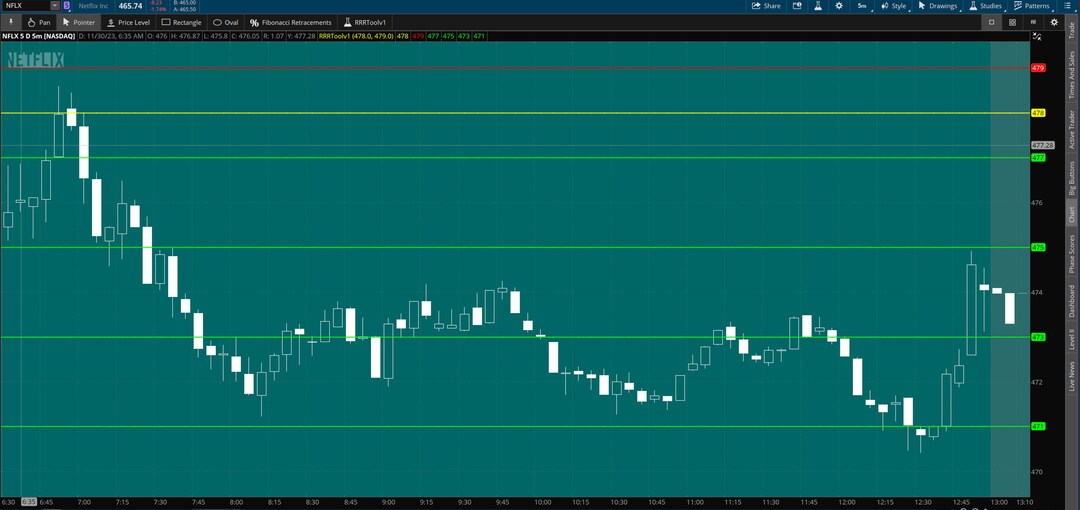The height and width of the screenshot is (510, 1080).
Task: Open chart settings gear in top bar
Action: click(x=839, y=6)
